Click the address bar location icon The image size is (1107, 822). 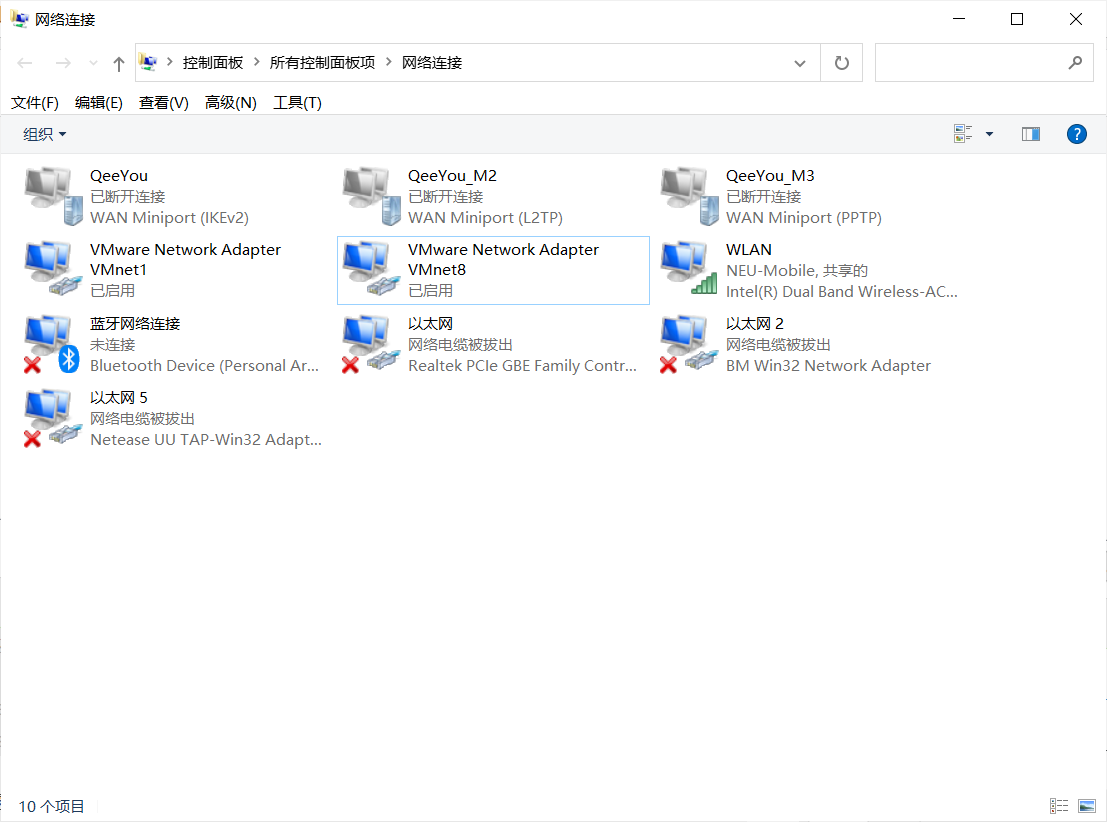[148, 62]
